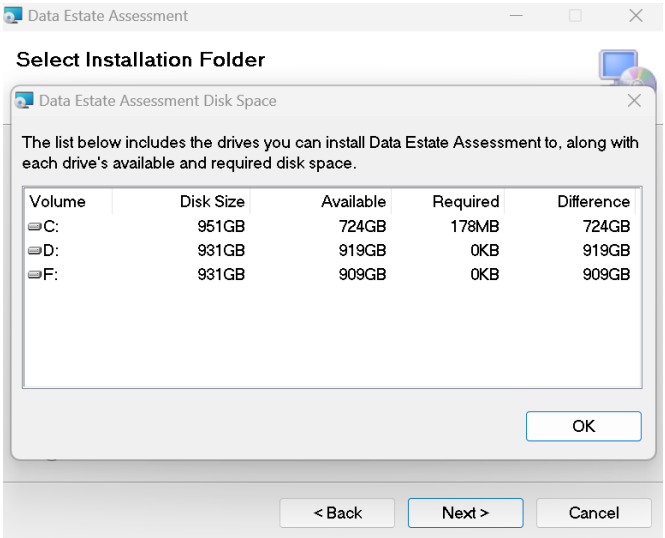Close the Disk Space dialog with X

click(x=634, y=101)
